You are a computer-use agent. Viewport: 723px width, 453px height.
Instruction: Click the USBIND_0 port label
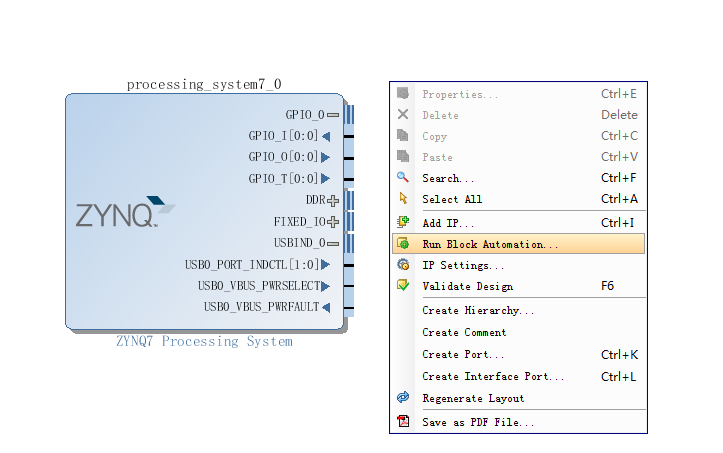[299, 243]
